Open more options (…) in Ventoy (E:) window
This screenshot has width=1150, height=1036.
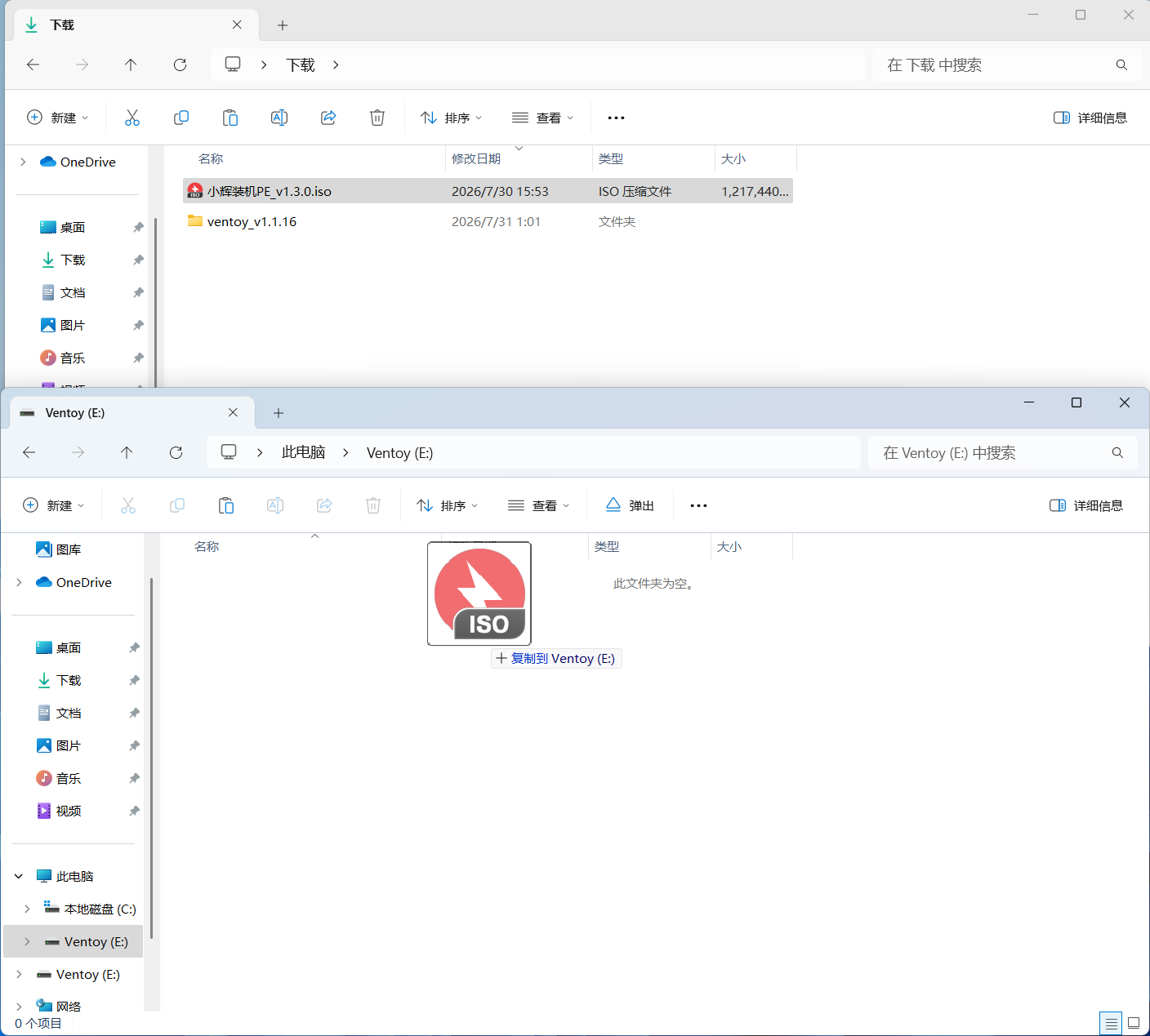(698, 505)
